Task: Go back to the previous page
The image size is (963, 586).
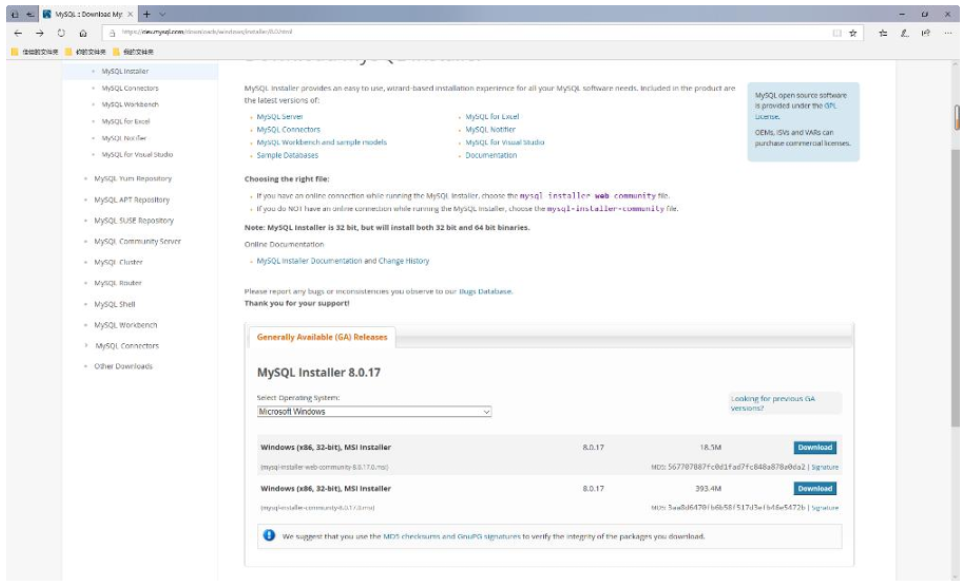Action: (x=18, y=33)
